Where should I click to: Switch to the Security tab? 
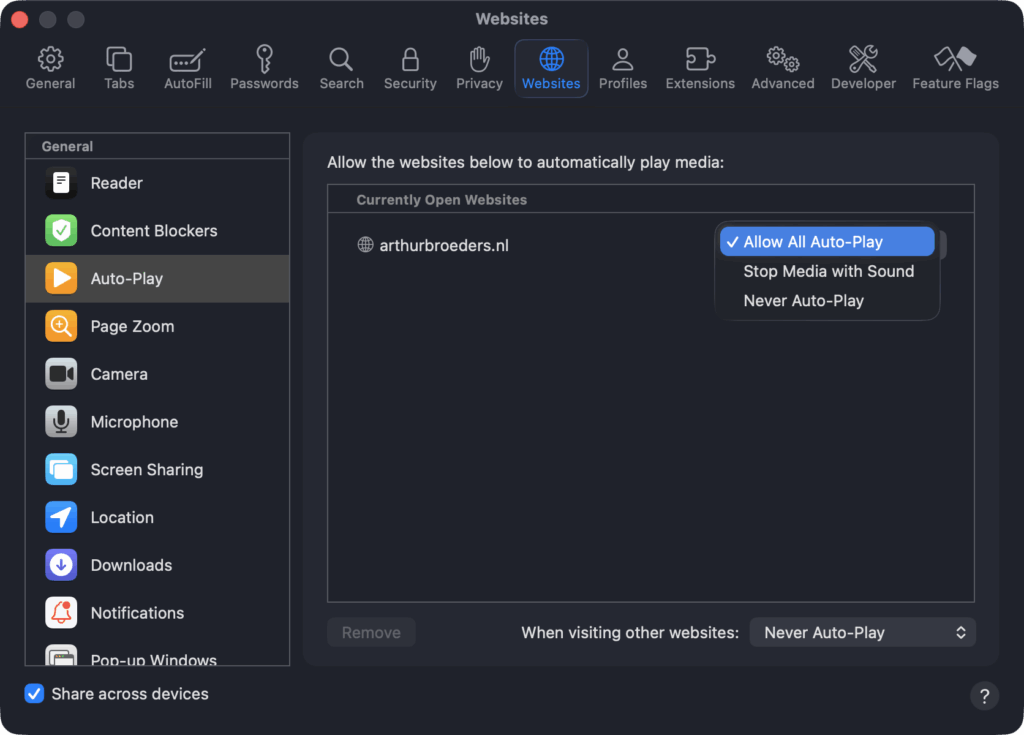[410, 68]
